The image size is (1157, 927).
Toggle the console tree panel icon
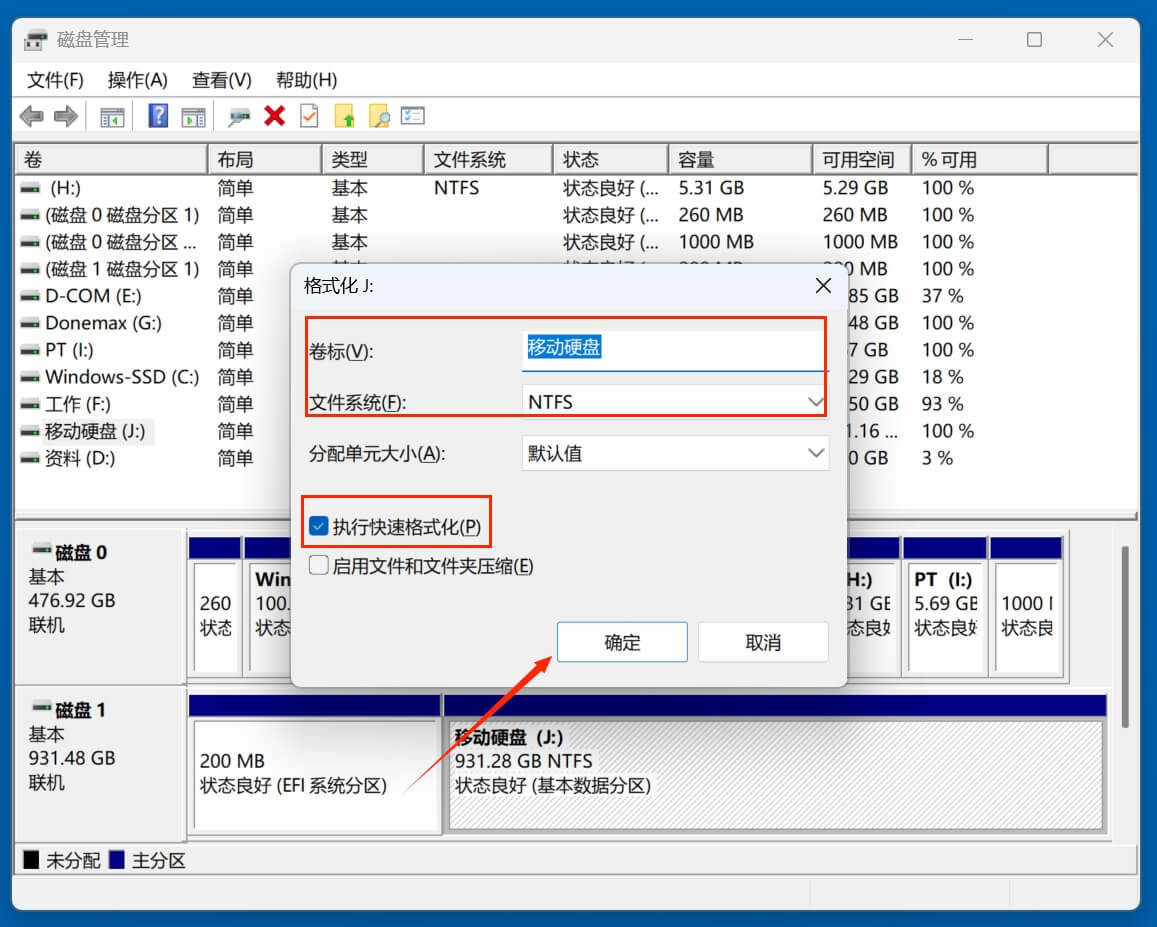tap(111, 116)
